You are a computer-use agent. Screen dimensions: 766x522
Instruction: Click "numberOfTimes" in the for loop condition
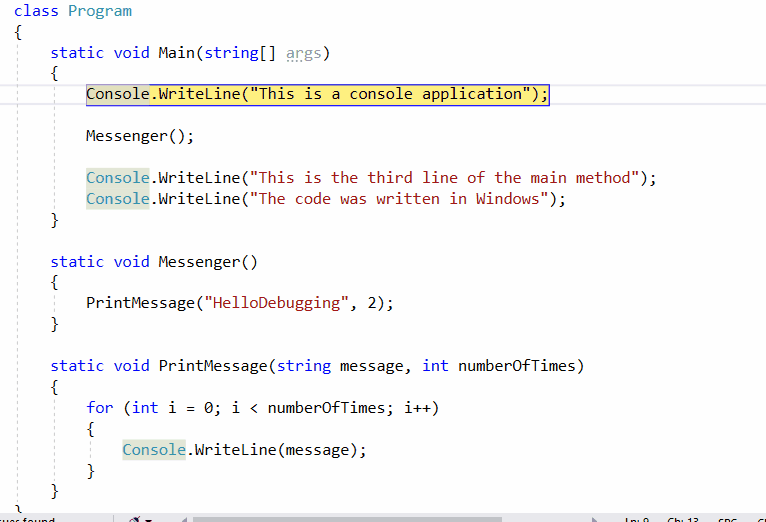tap(326, 408)
